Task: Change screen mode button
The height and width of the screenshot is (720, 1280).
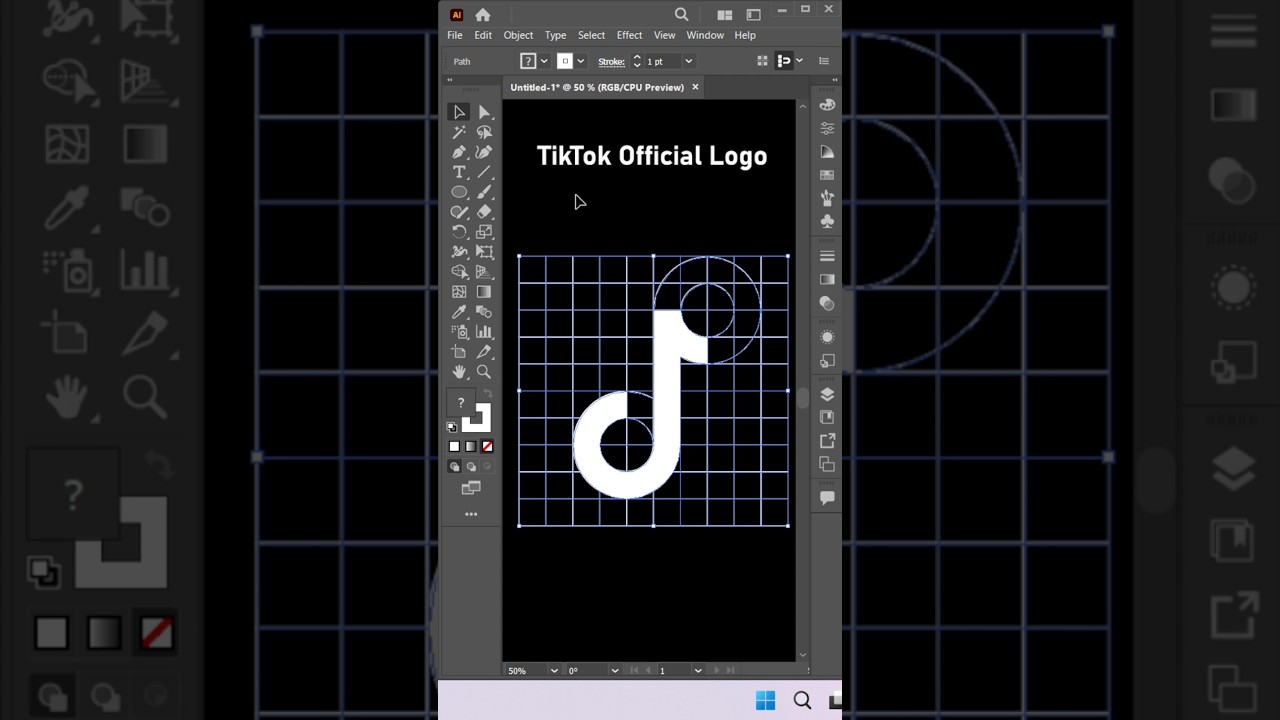Action: (x=471, y=488)
